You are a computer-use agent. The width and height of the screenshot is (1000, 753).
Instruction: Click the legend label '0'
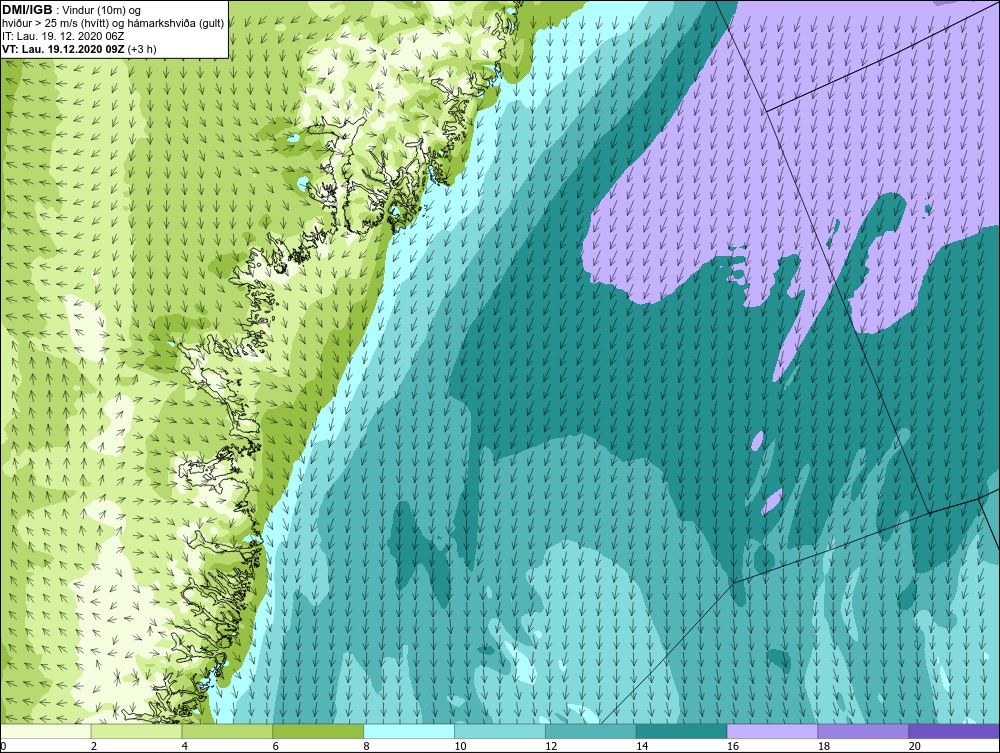3,746
